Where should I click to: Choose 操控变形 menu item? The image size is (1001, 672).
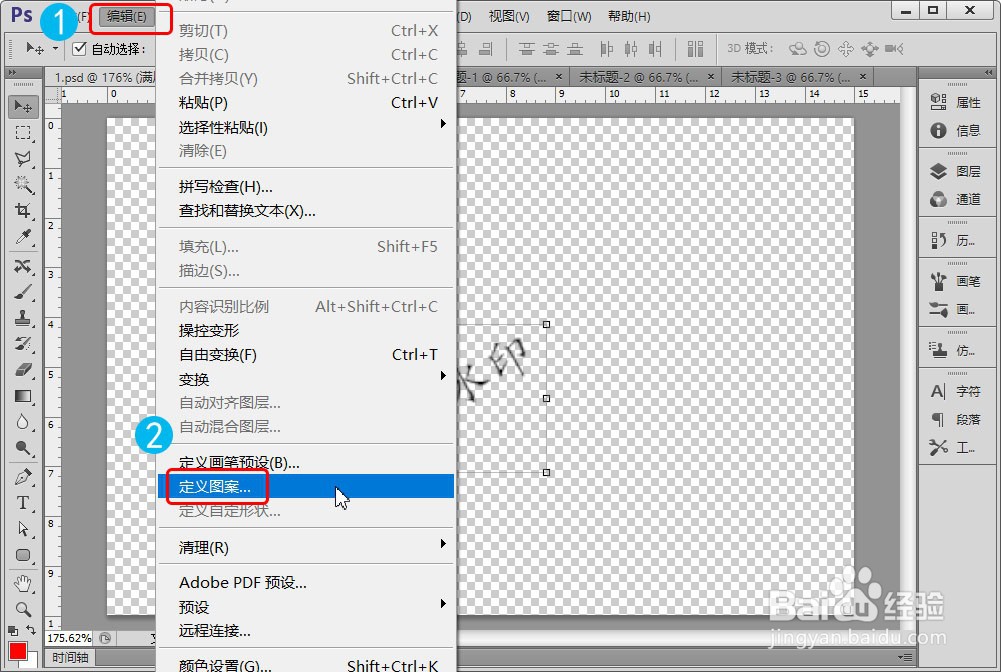[306, 331]
